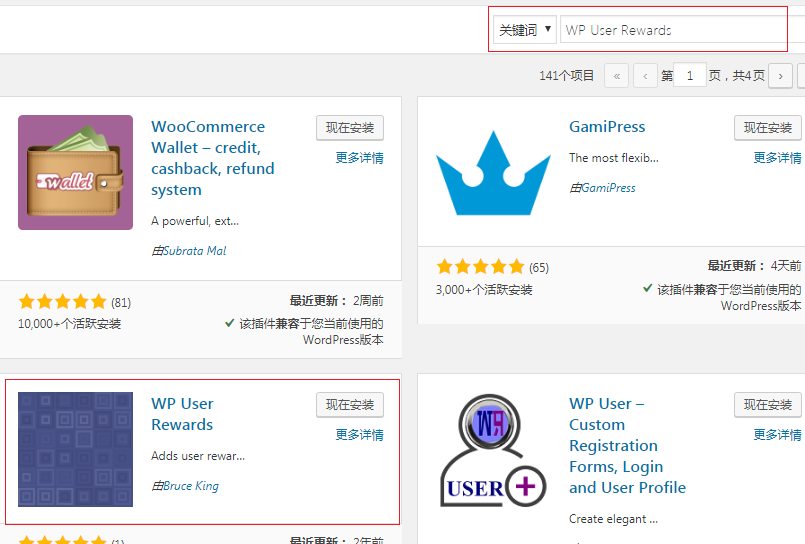805x544 pixels.
Task: Click the WooCommerce Wallet five-star rating
Action: [62, 302]
